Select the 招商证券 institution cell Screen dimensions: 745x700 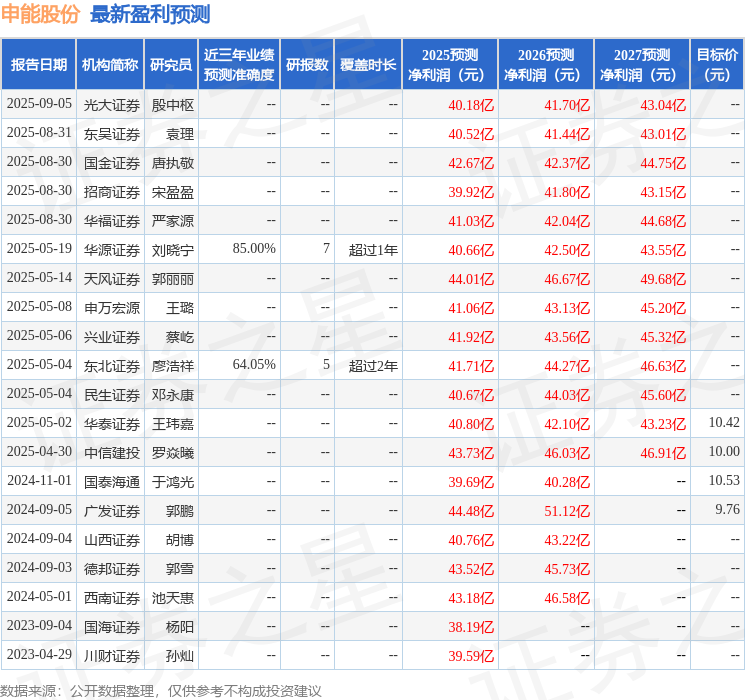pos(112,192)
